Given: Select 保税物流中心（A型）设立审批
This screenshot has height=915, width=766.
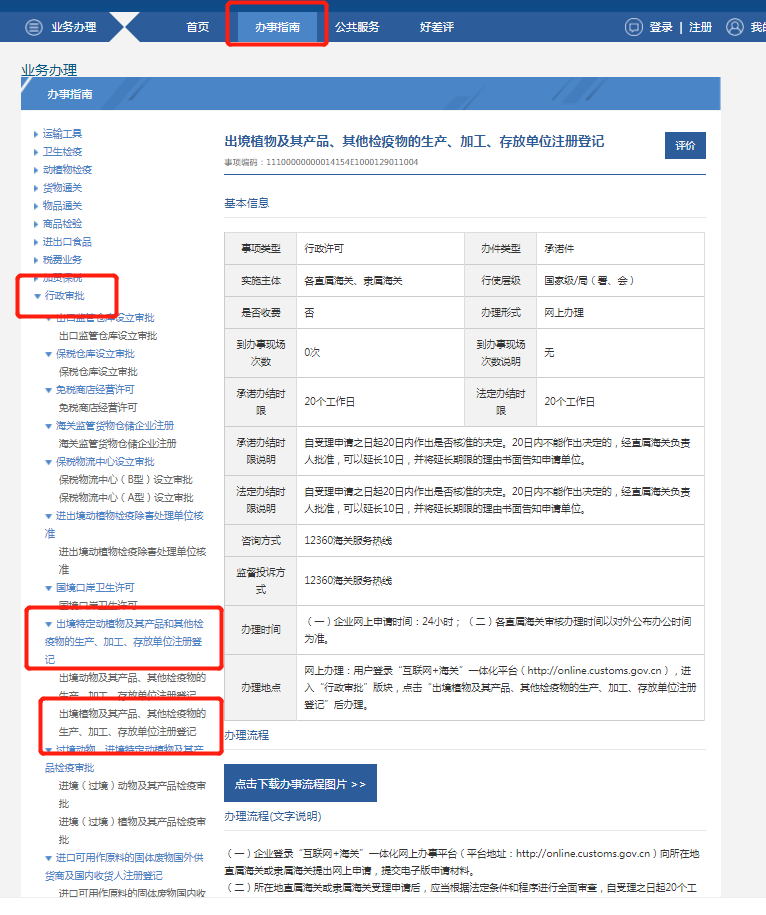Looking at the screenshot, I should (x=125, y=498).
